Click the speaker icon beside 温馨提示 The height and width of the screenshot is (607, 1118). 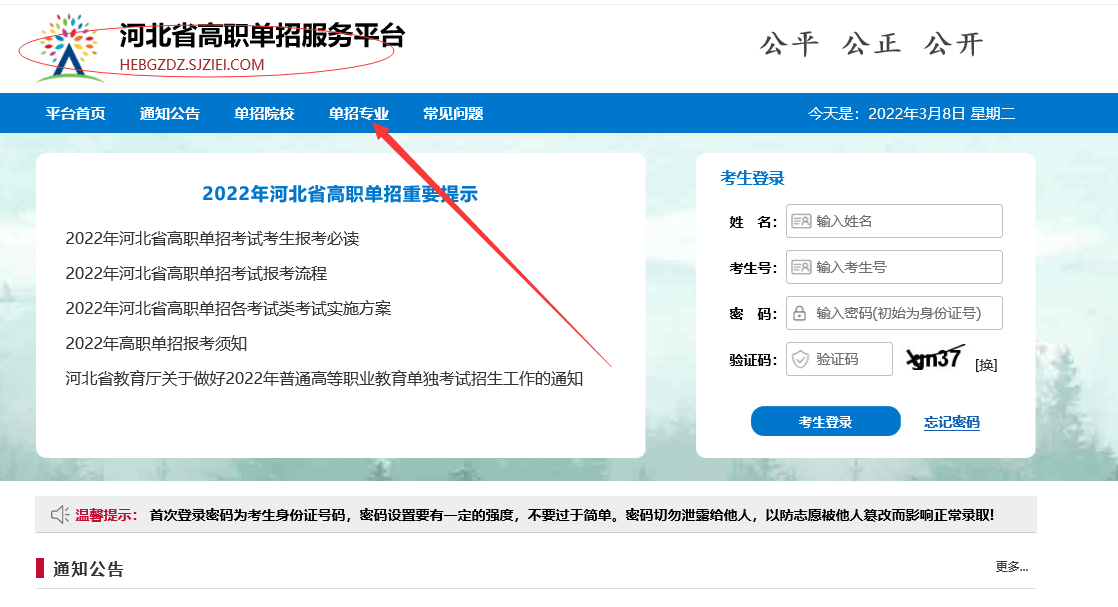point(60,514)
